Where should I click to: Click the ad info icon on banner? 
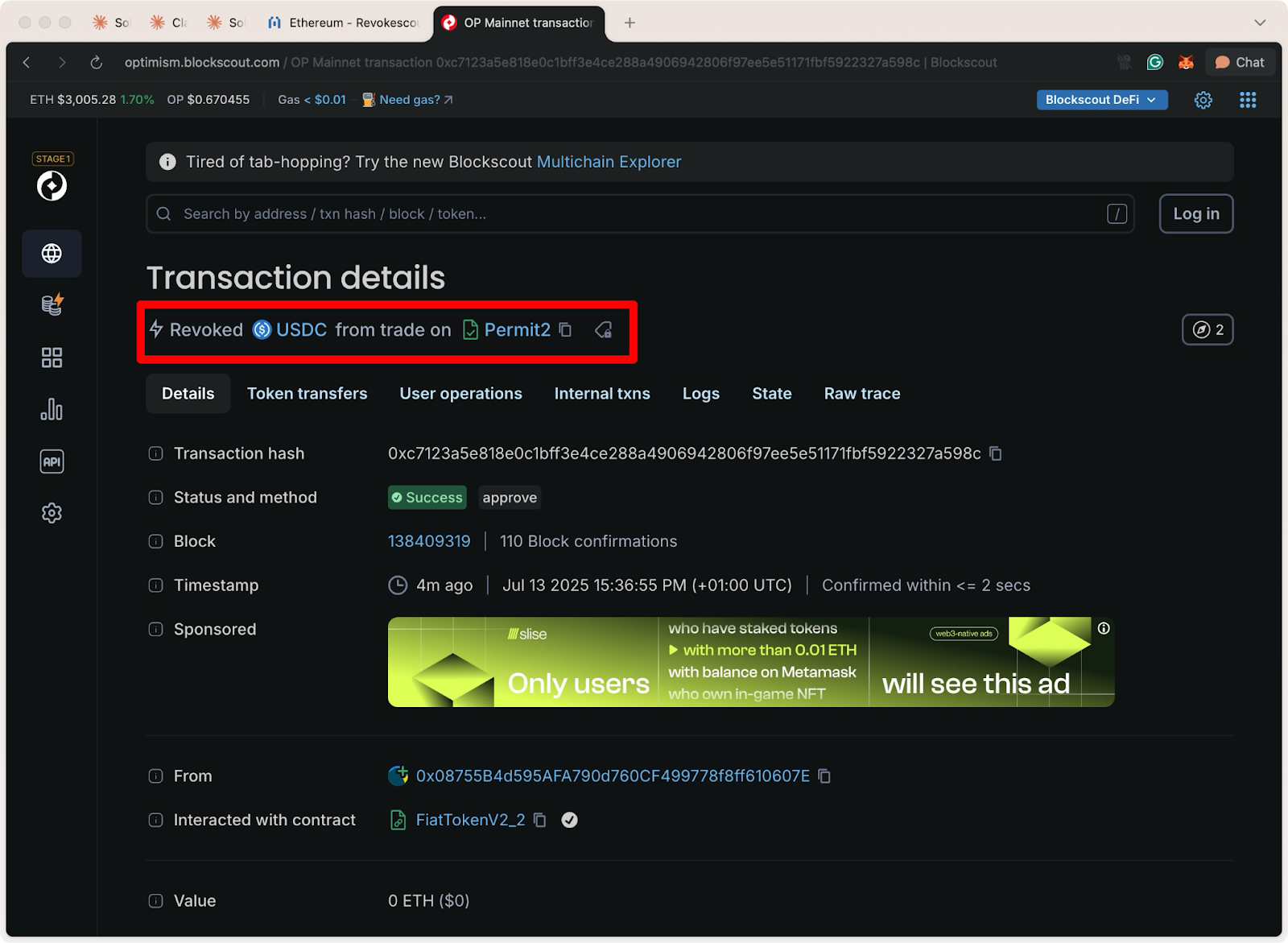coord(1104,628)
